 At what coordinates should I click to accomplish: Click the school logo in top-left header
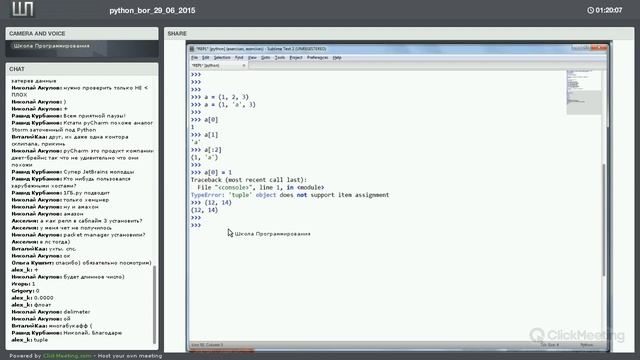(x=22, y=9)
